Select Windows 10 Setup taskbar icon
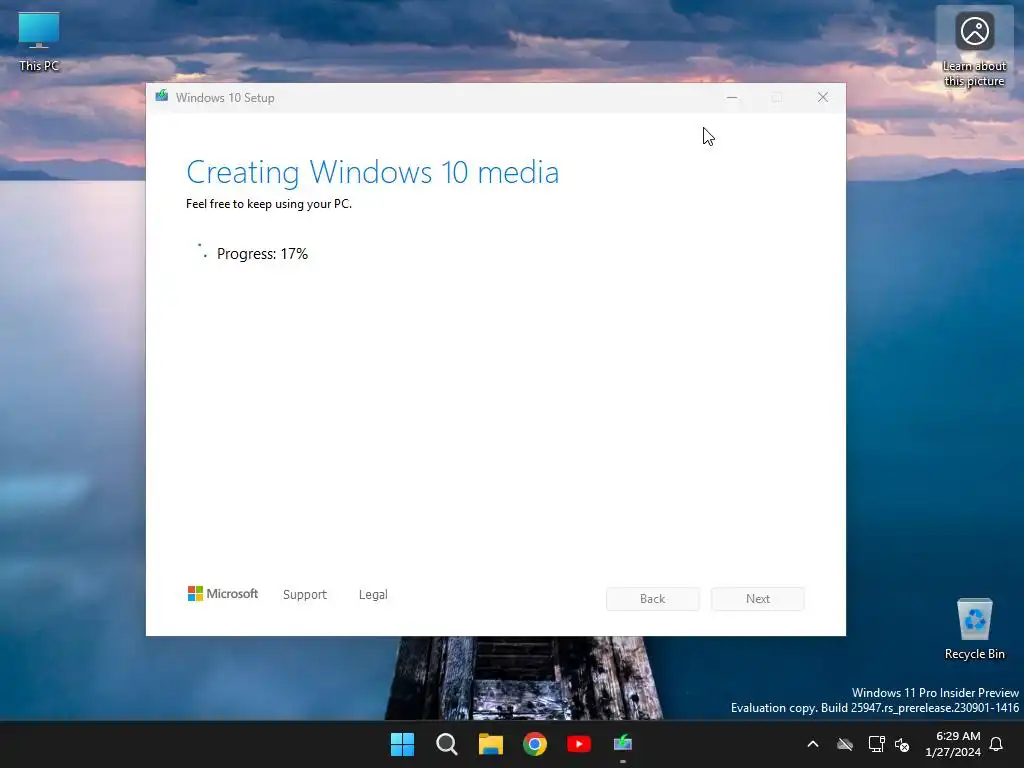1024x768 pixels. click(622, 744)
